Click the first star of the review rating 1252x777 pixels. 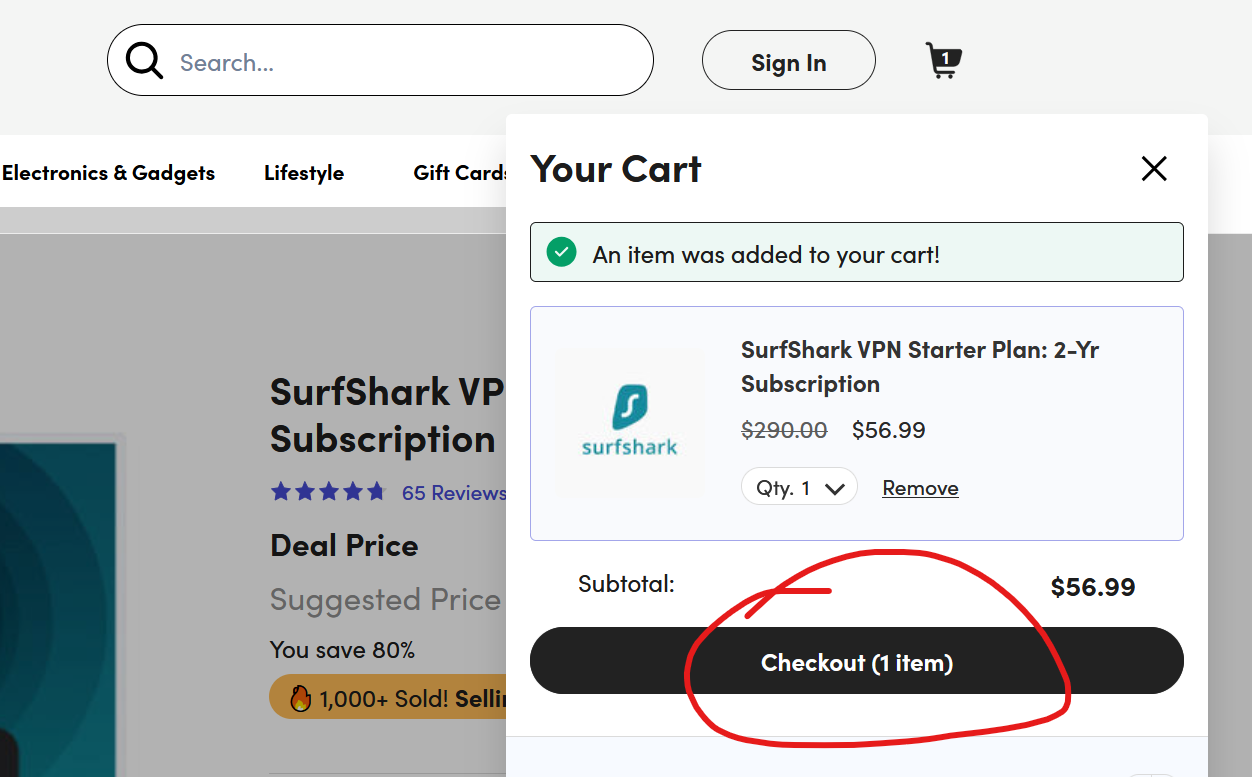280,491
